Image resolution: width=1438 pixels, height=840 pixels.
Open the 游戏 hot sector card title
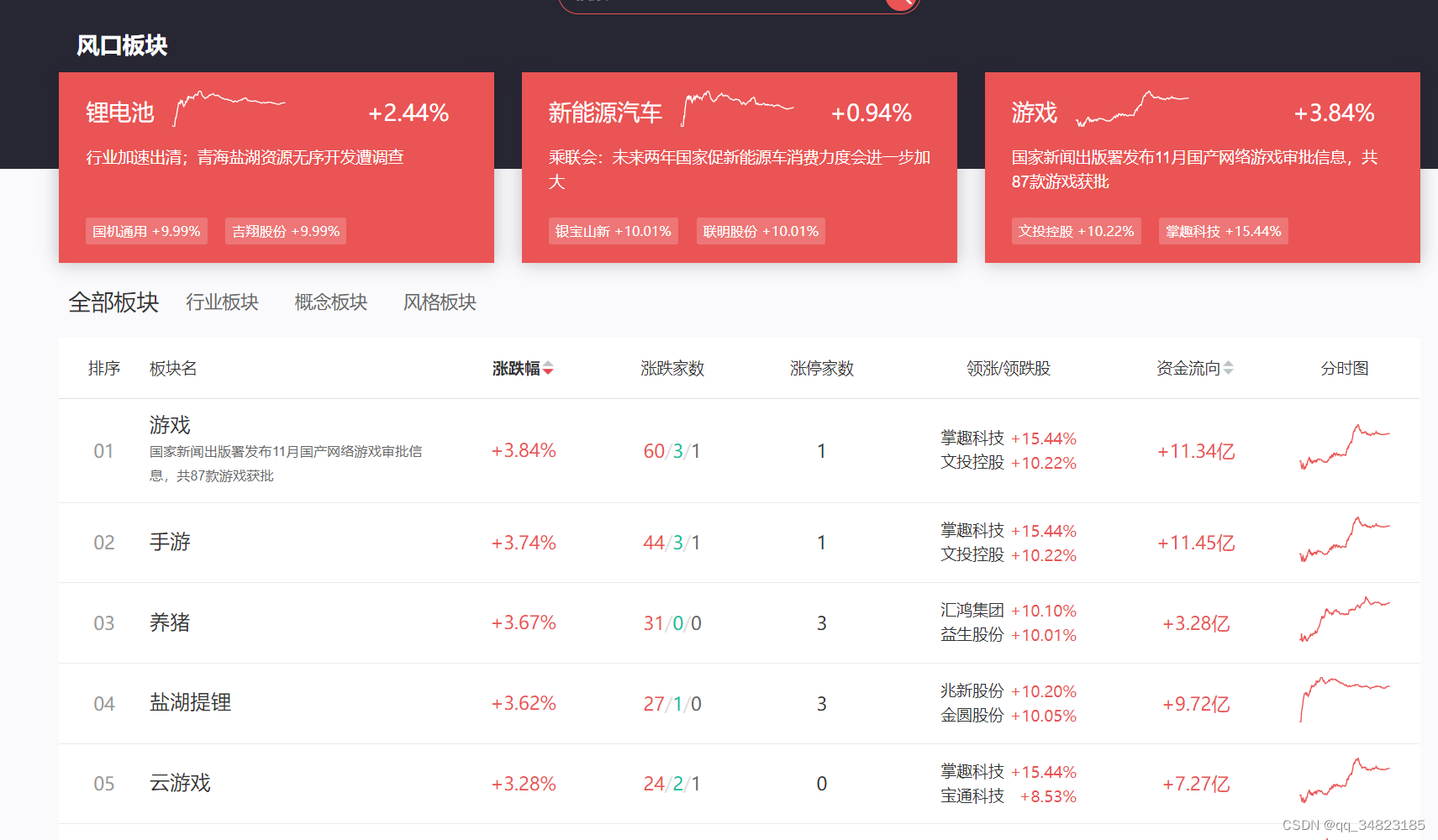point(1035,113)
